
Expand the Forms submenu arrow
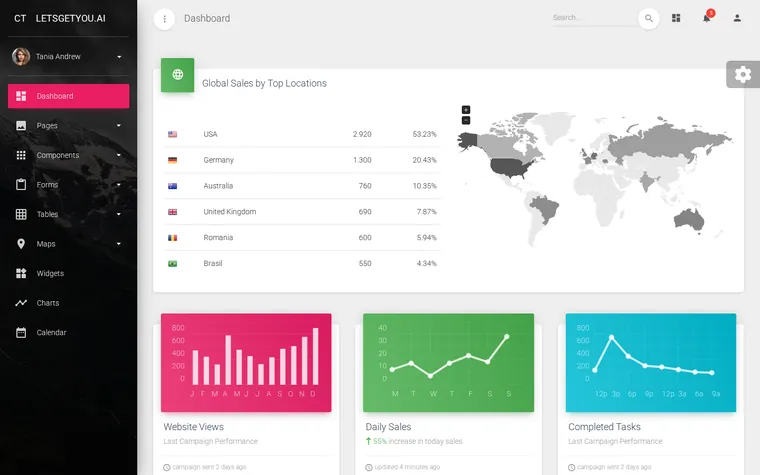[x=119, y=185]
